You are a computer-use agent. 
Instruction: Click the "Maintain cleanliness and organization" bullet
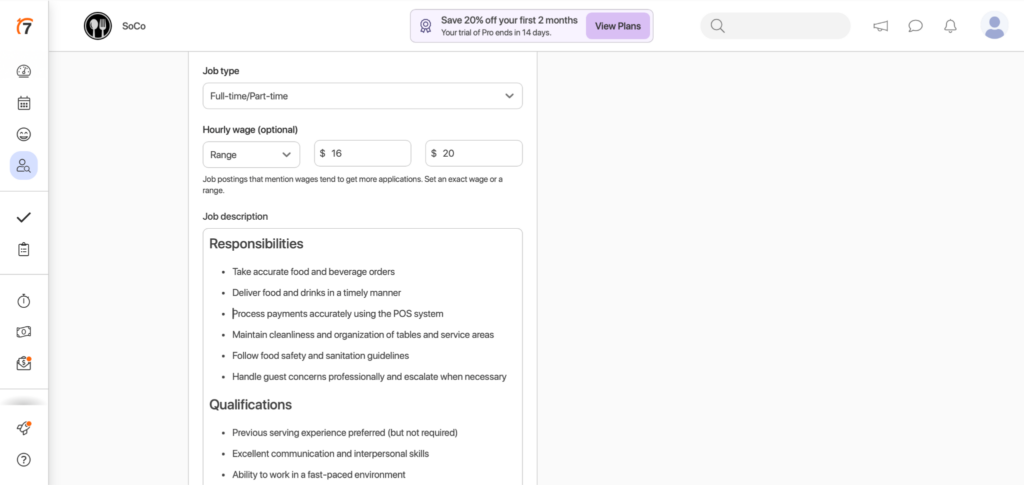pyautogui.click(x=363, y=335)
